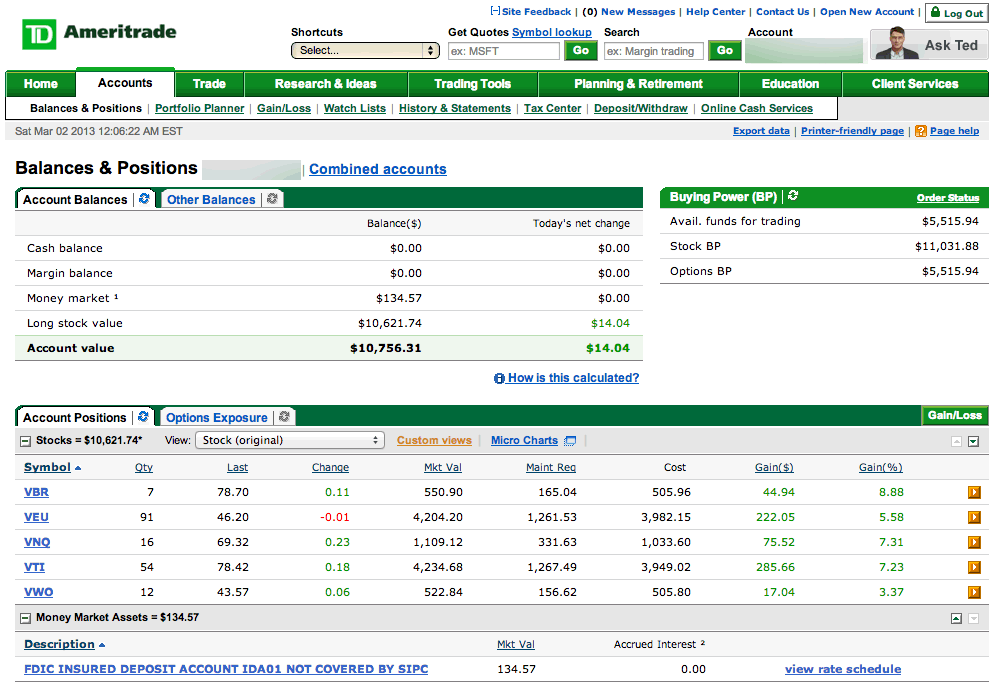Click the Ask Ted avatar

point(896,44)
